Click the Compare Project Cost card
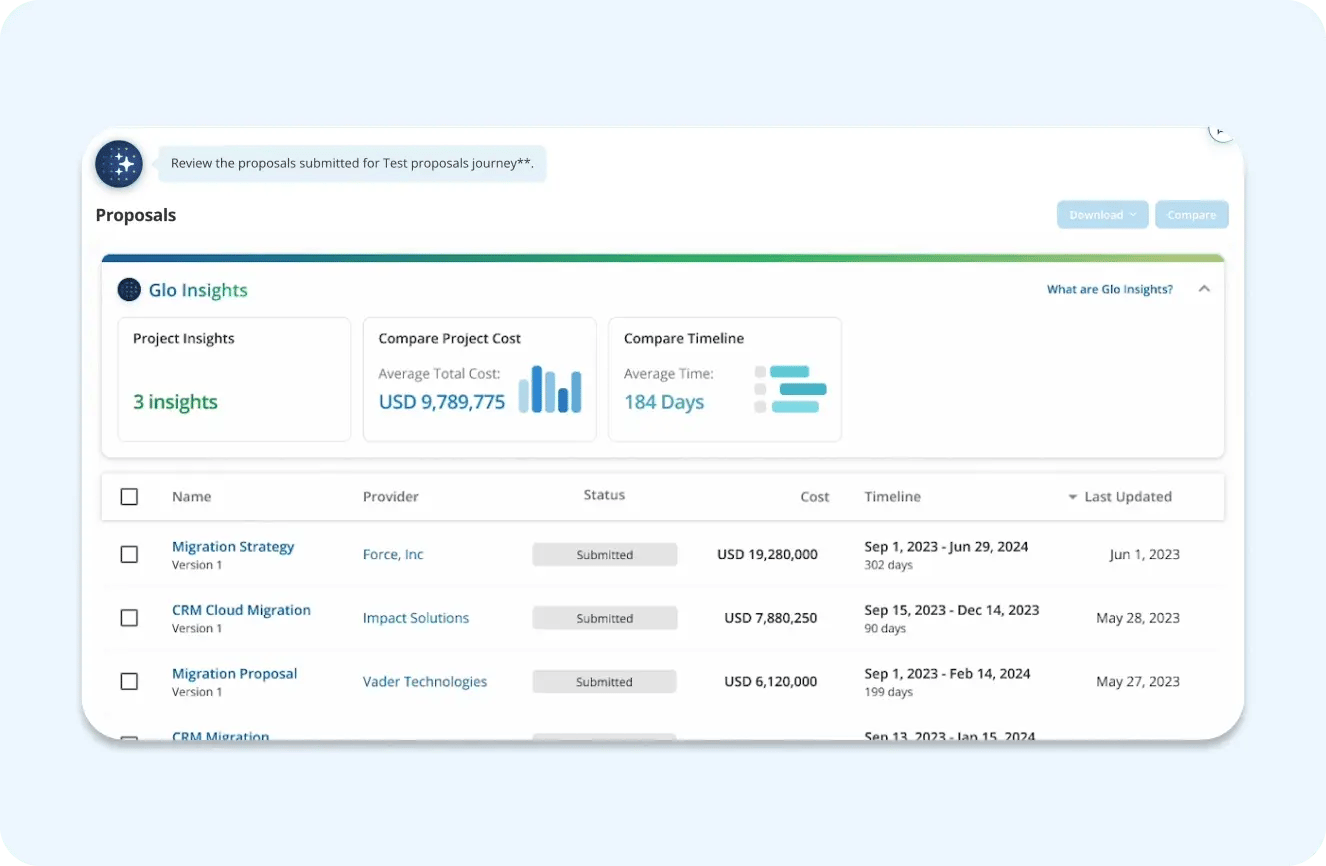 (479, 379)
